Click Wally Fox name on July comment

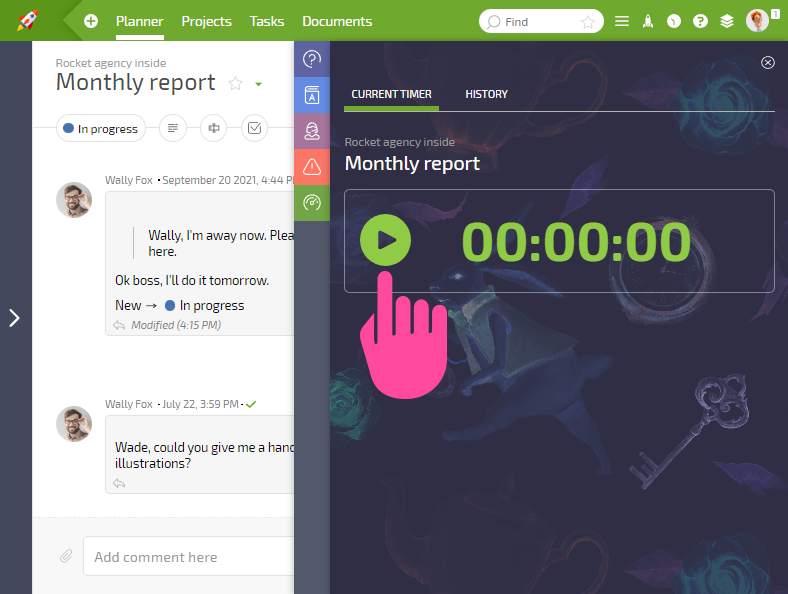click(x=129, y=404)
